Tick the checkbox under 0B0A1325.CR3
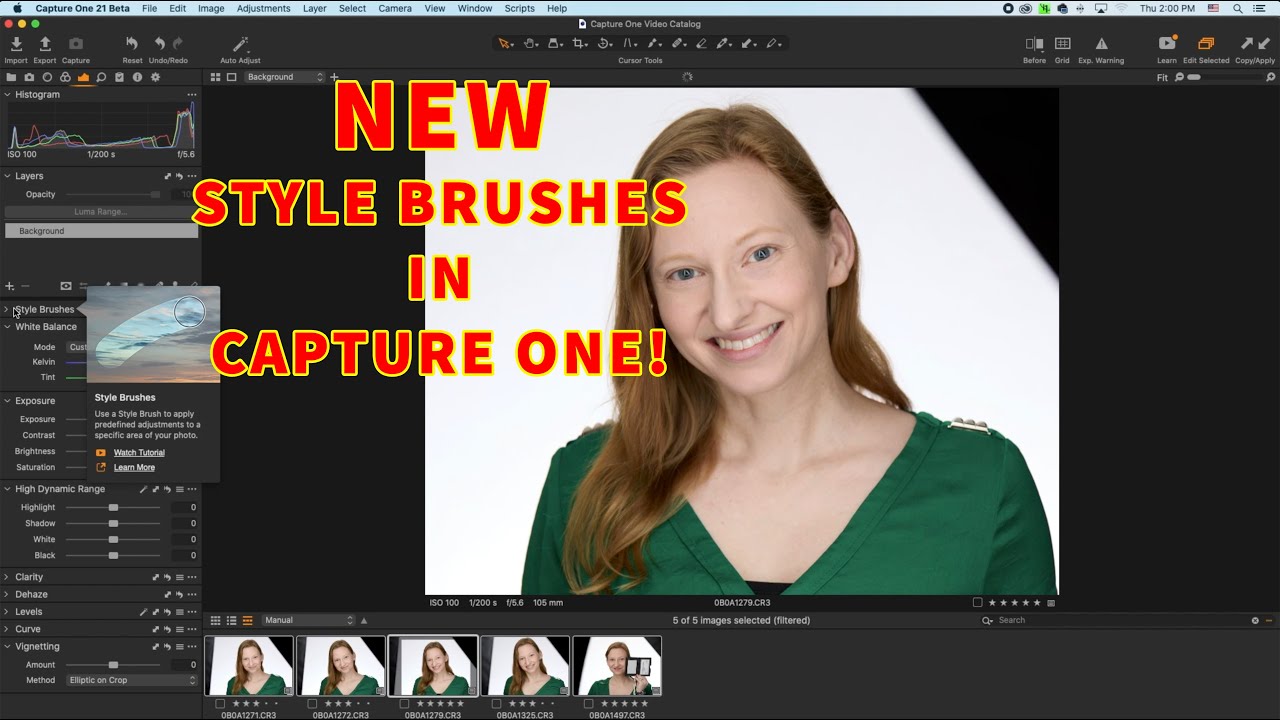 496,704
